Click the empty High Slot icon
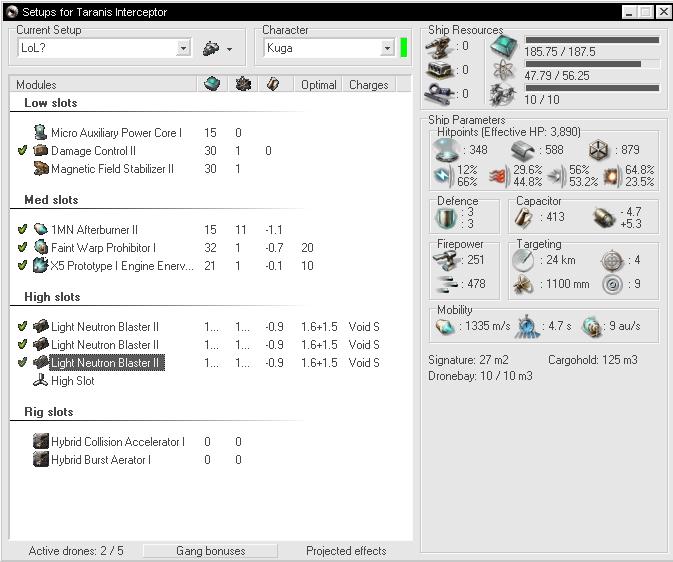 40,380
